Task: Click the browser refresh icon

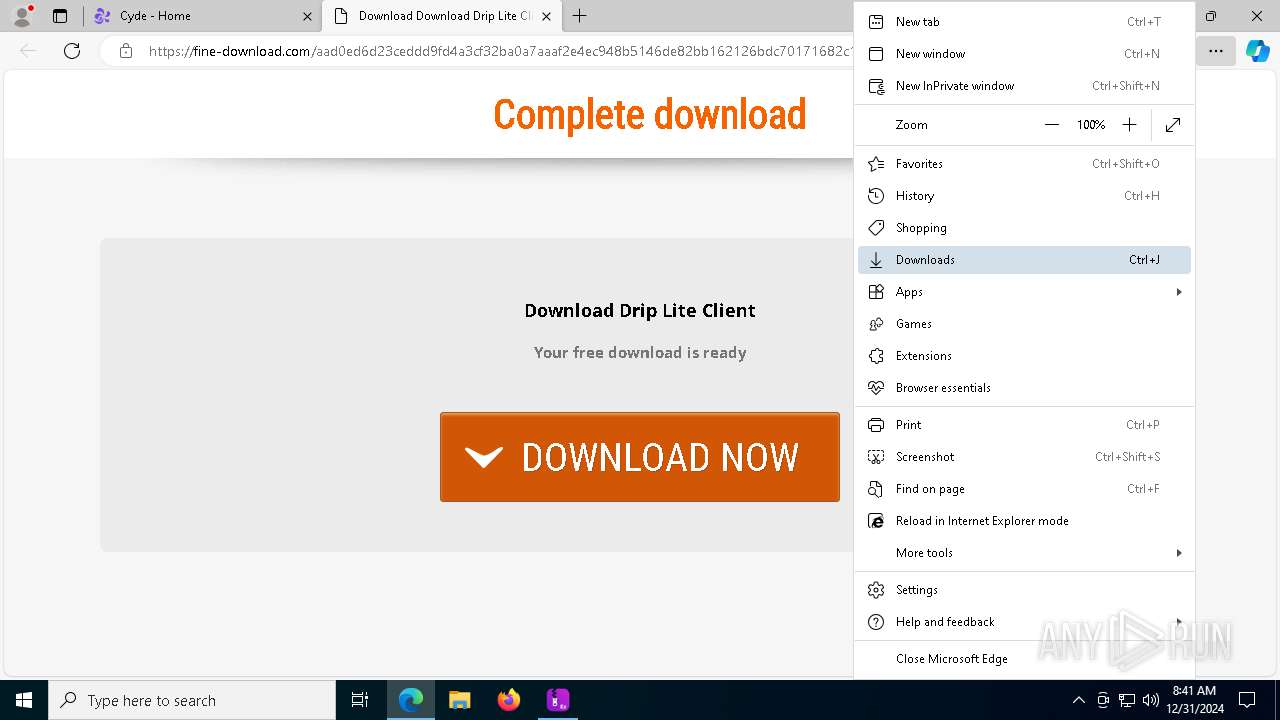Action: tap(72, 51)
